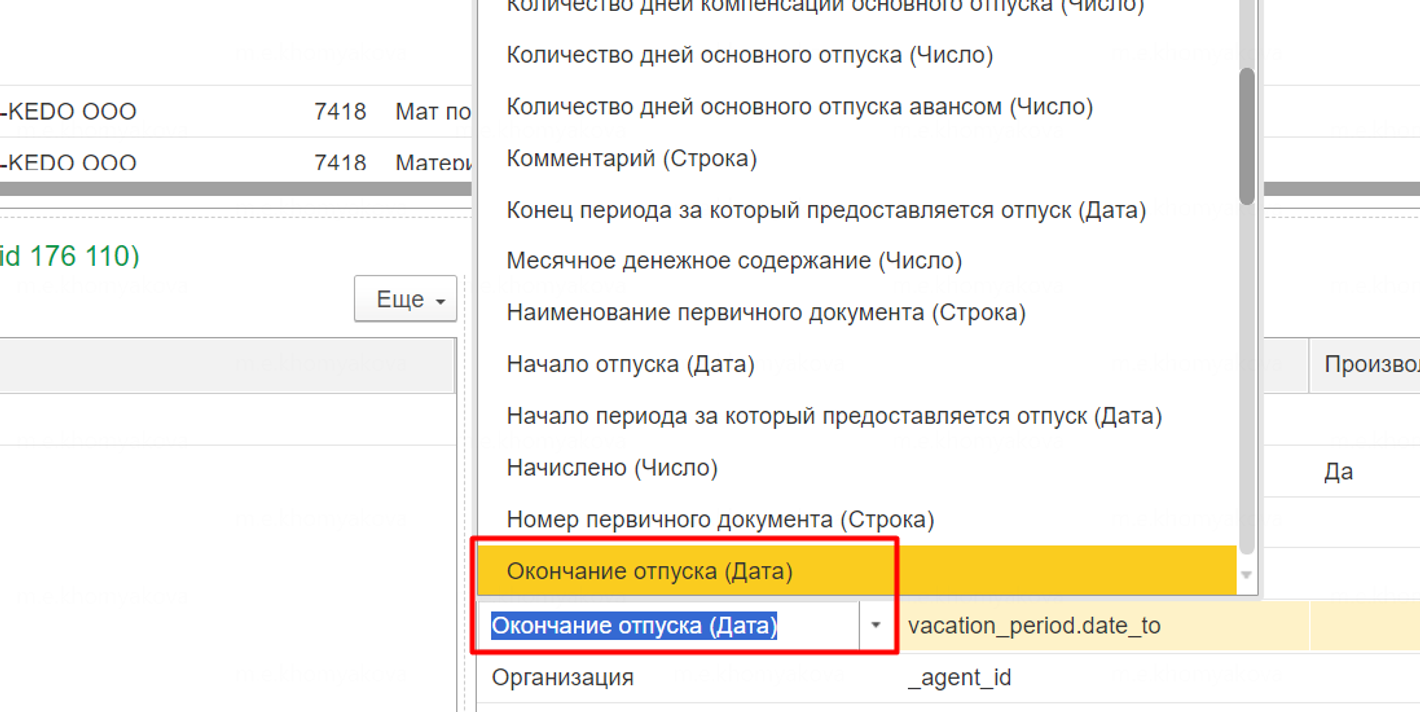
Task: Pick 'Начислено (Число)' from dropdown list
Action: (611, 468)
